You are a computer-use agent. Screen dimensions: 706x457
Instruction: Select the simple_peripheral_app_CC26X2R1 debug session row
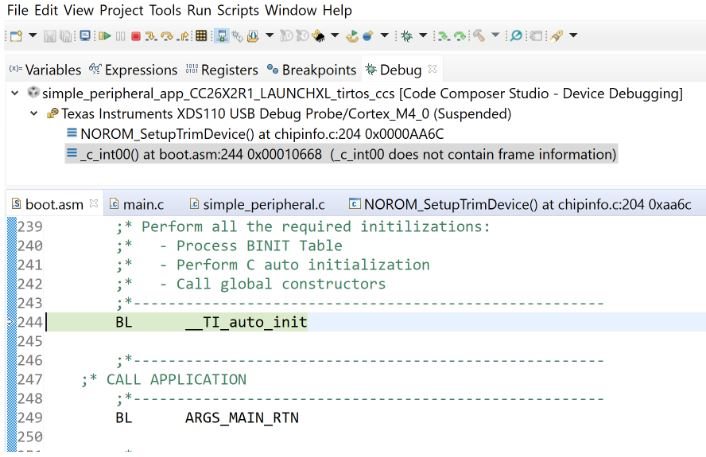point(355,93)
